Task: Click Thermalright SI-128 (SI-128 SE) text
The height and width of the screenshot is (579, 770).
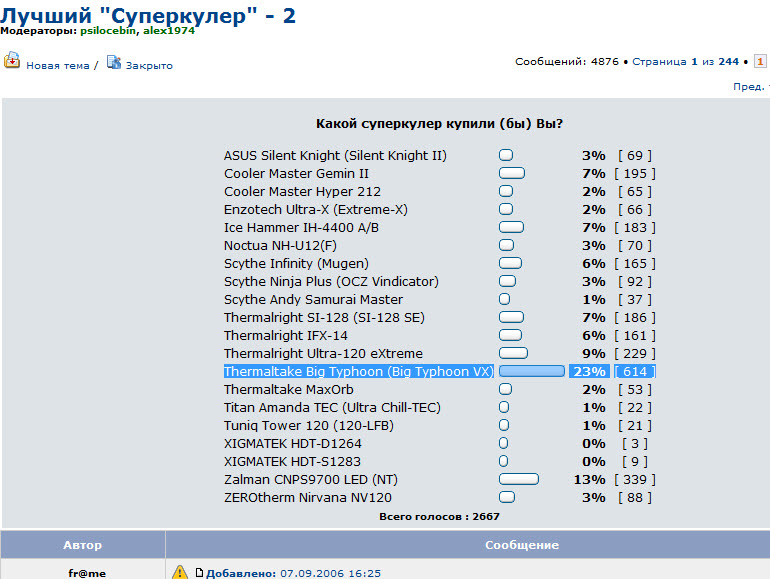Action: point(324,318)
